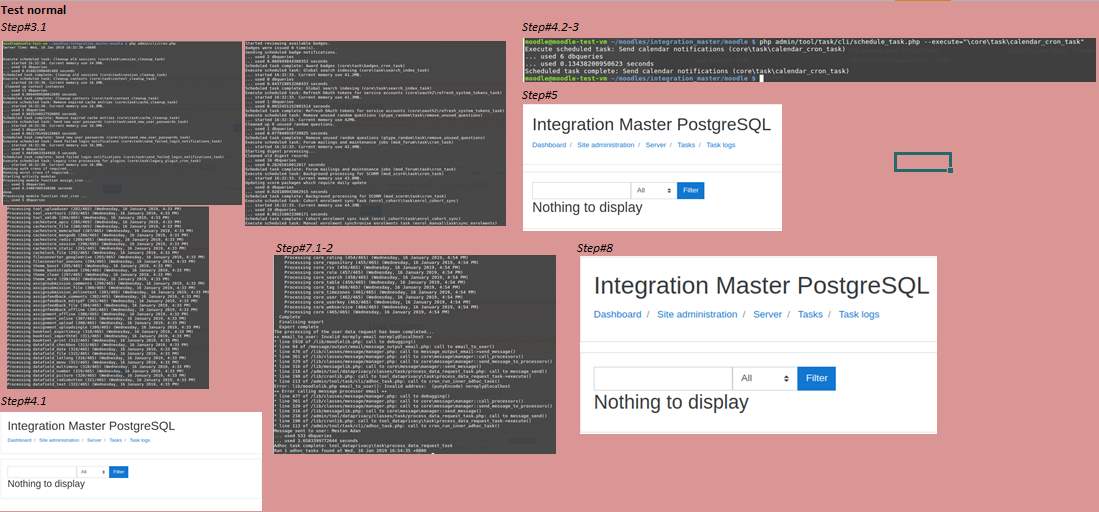Open Server breadcrumb in Step#8 panel
The width and height of the screenshot is (1099, 512).
point(767,314)
